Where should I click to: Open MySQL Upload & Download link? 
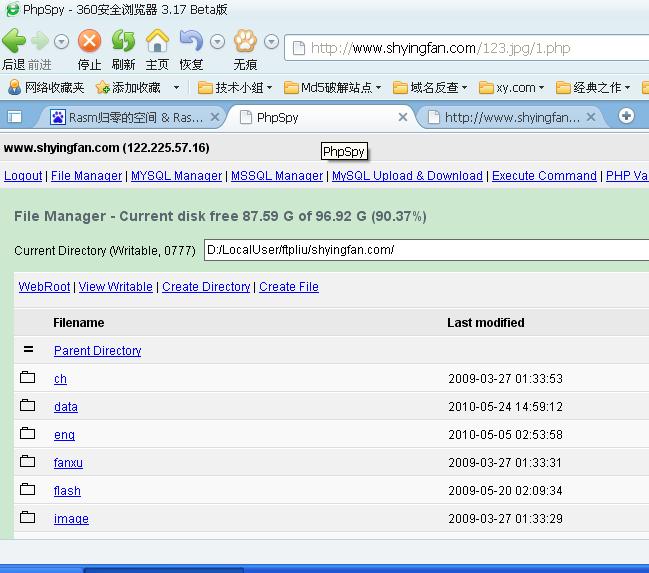click(x=407, y=176)
